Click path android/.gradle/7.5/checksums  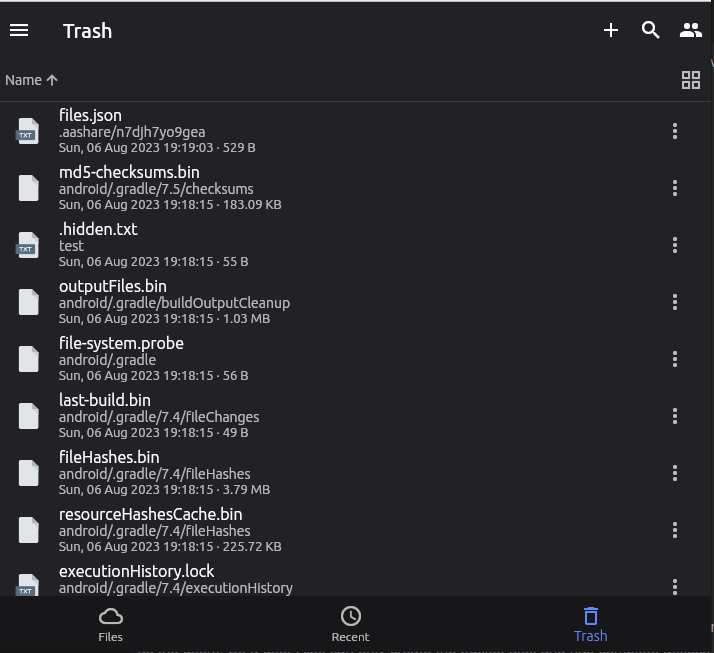[x=156, y=189]
